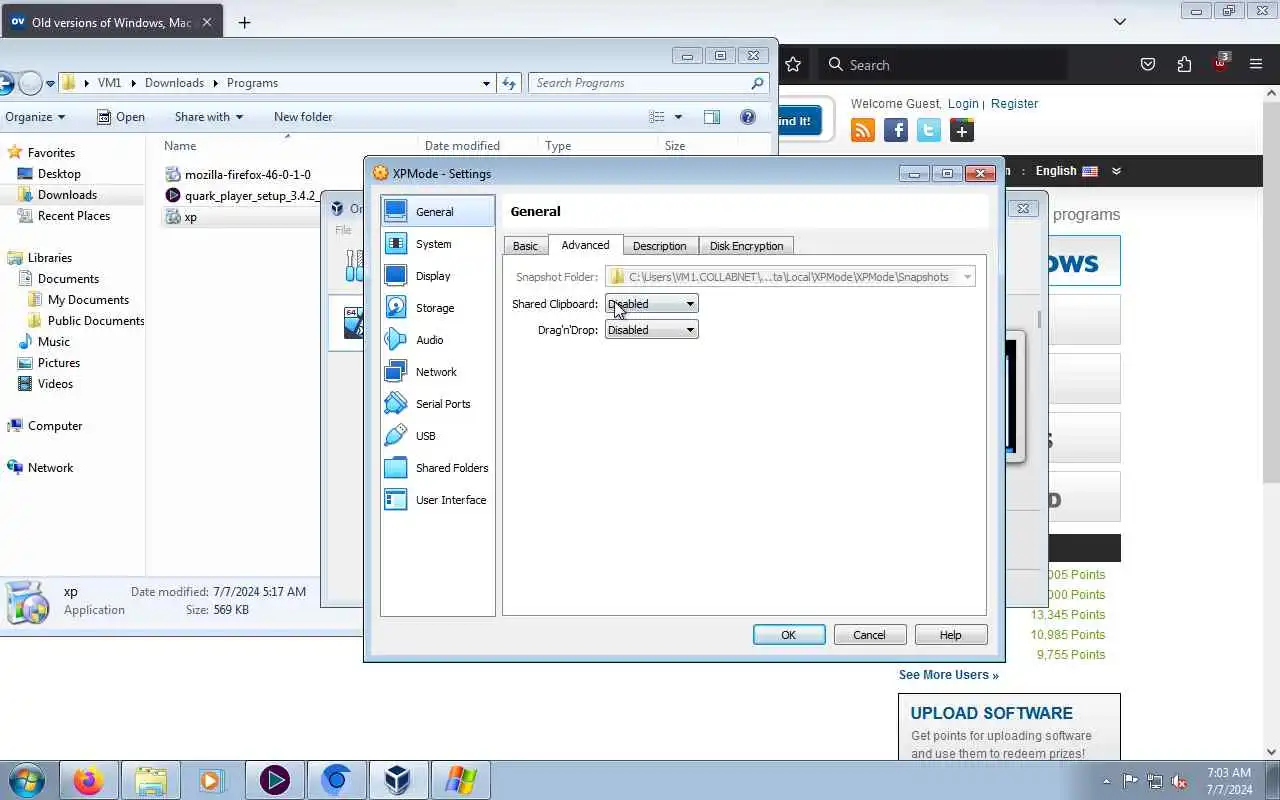The width and height of the screenshot is (1280, 800).
Task: Click Help button in settings dialog
Action: [x=950, y=635]
